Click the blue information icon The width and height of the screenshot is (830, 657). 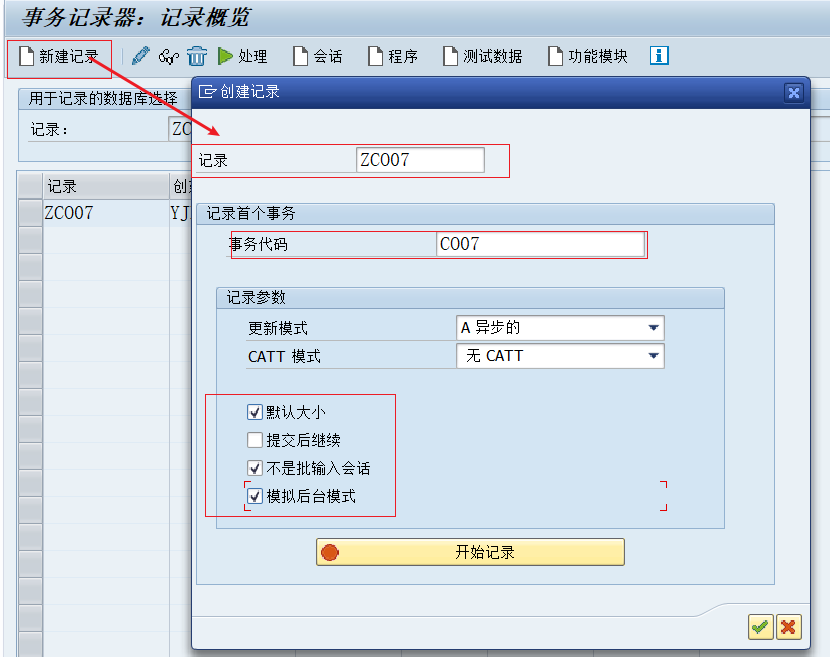(x=659, y=56)
